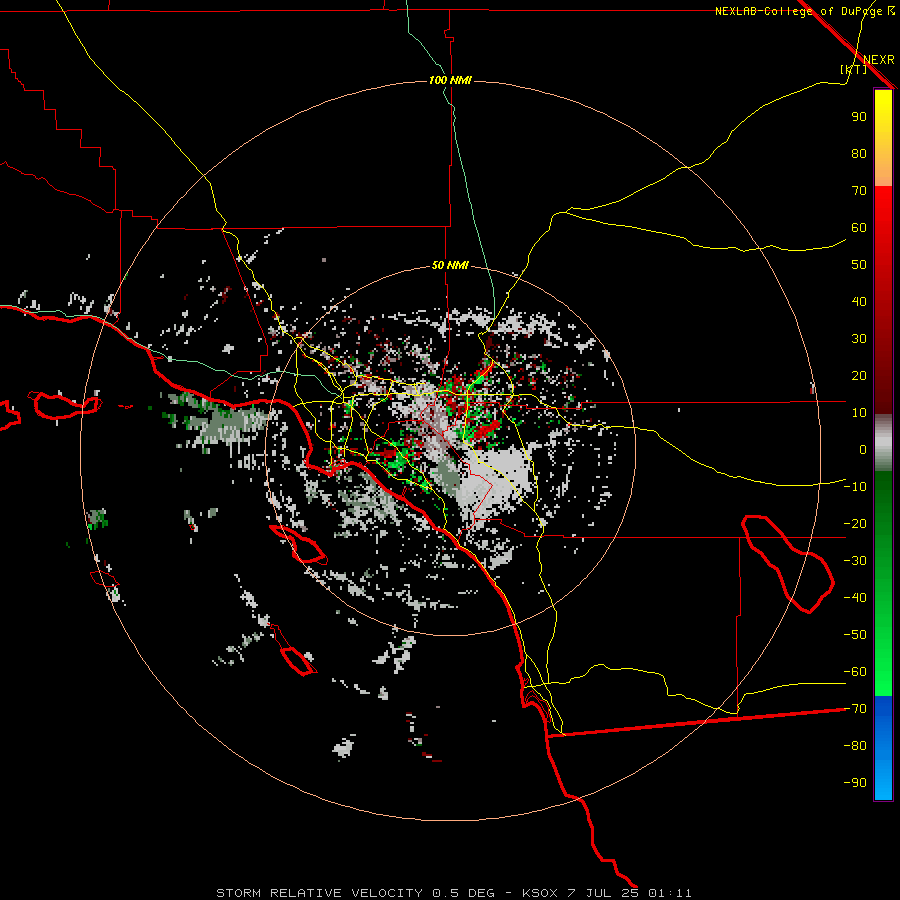The width and height of the screenshot is (900, 900).
Task: Click the "0" velocity scale label
Action: coord(863,449)
